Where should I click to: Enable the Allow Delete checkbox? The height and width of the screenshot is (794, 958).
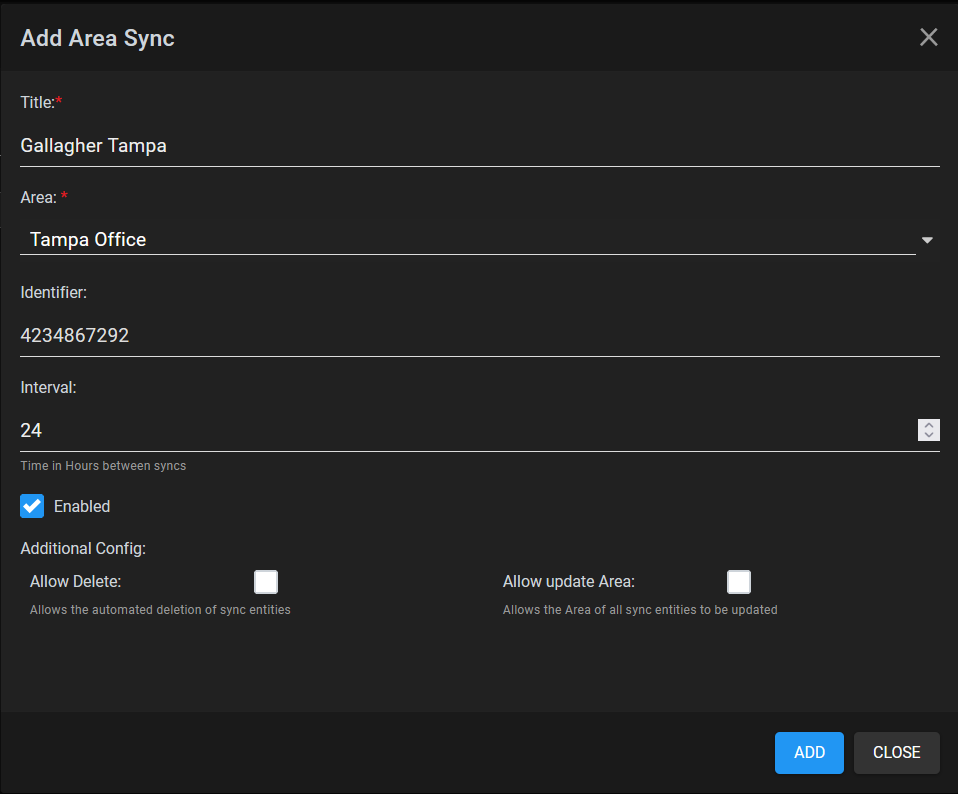coord(266,582)
